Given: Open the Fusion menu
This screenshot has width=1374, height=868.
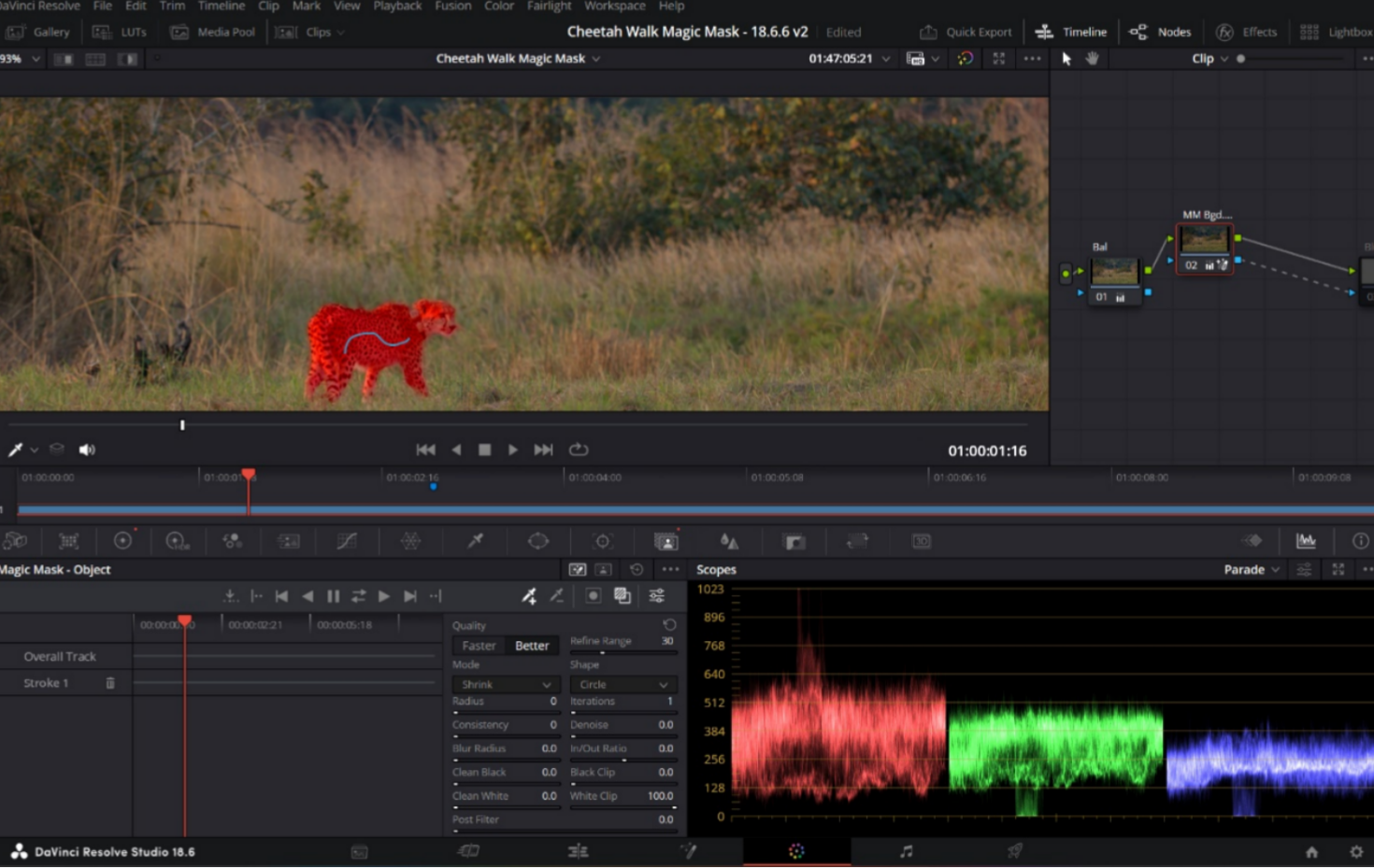Looking at the screenshot, I should click(x=453, y=6).
